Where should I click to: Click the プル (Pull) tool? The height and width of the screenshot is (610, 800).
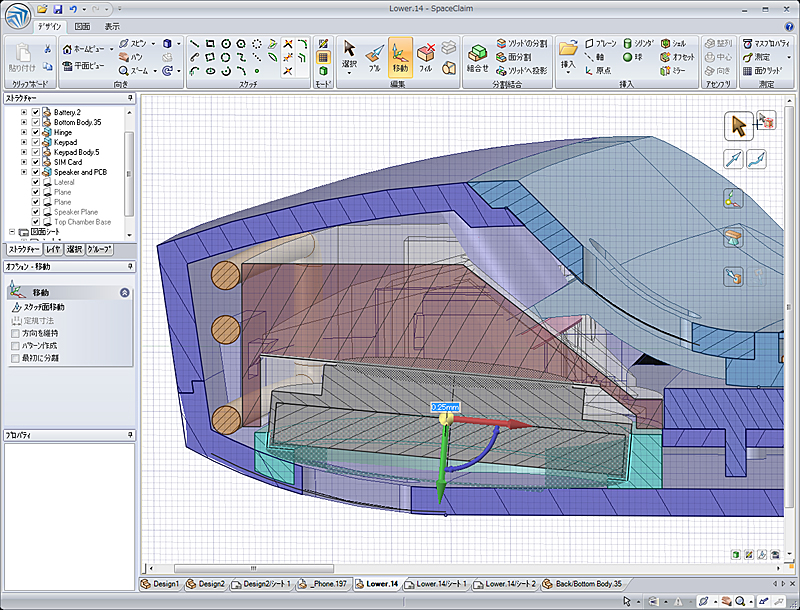[x=375, y=57]
